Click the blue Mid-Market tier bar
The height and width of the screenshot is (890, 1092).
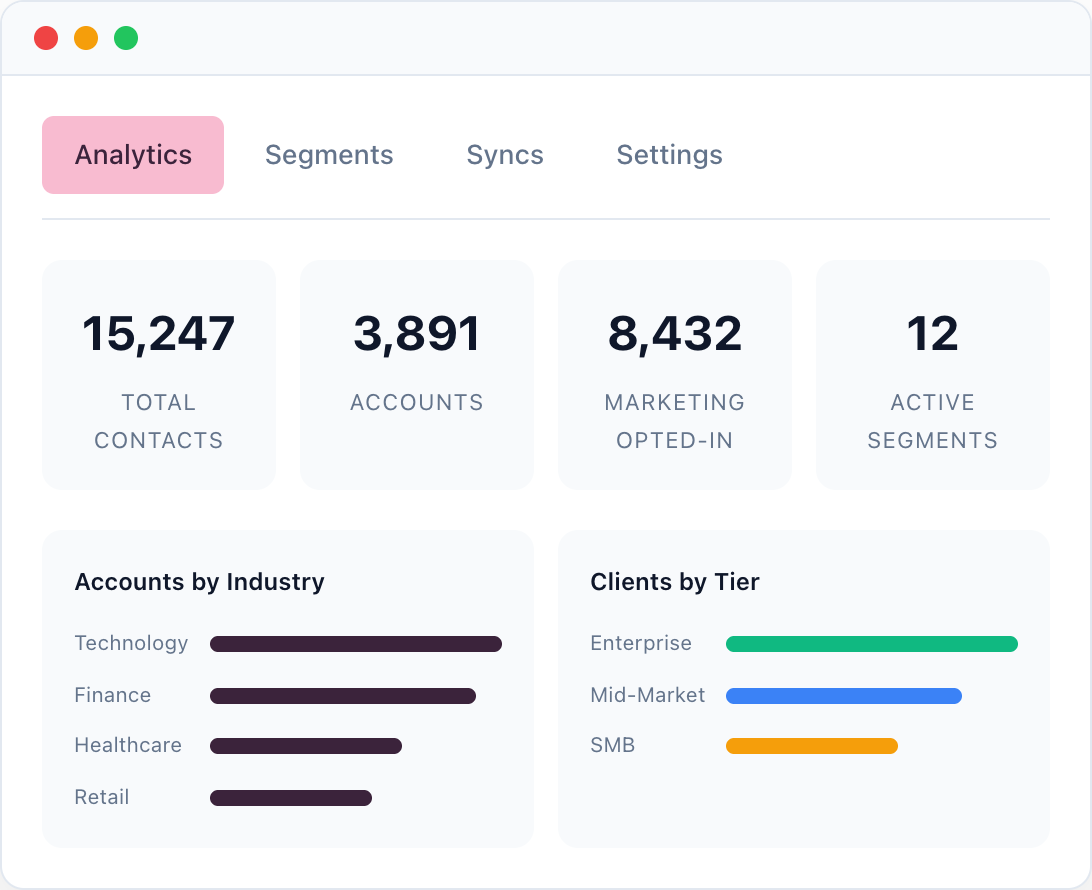coord(844,696)
